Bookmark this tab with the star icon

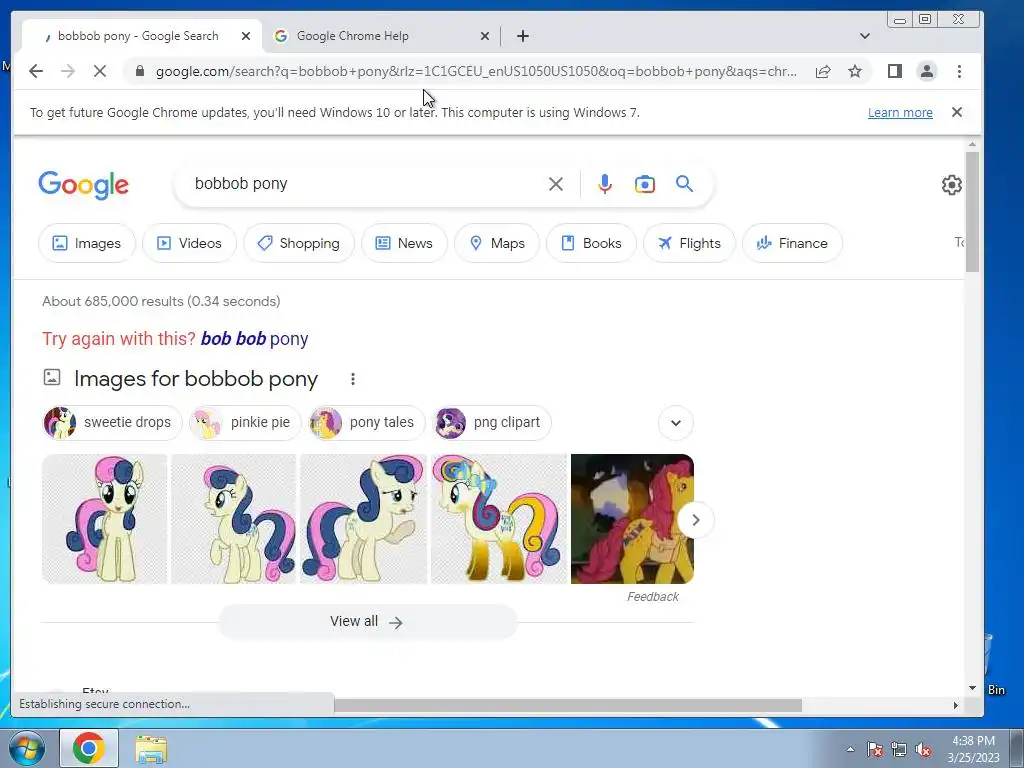855,71
